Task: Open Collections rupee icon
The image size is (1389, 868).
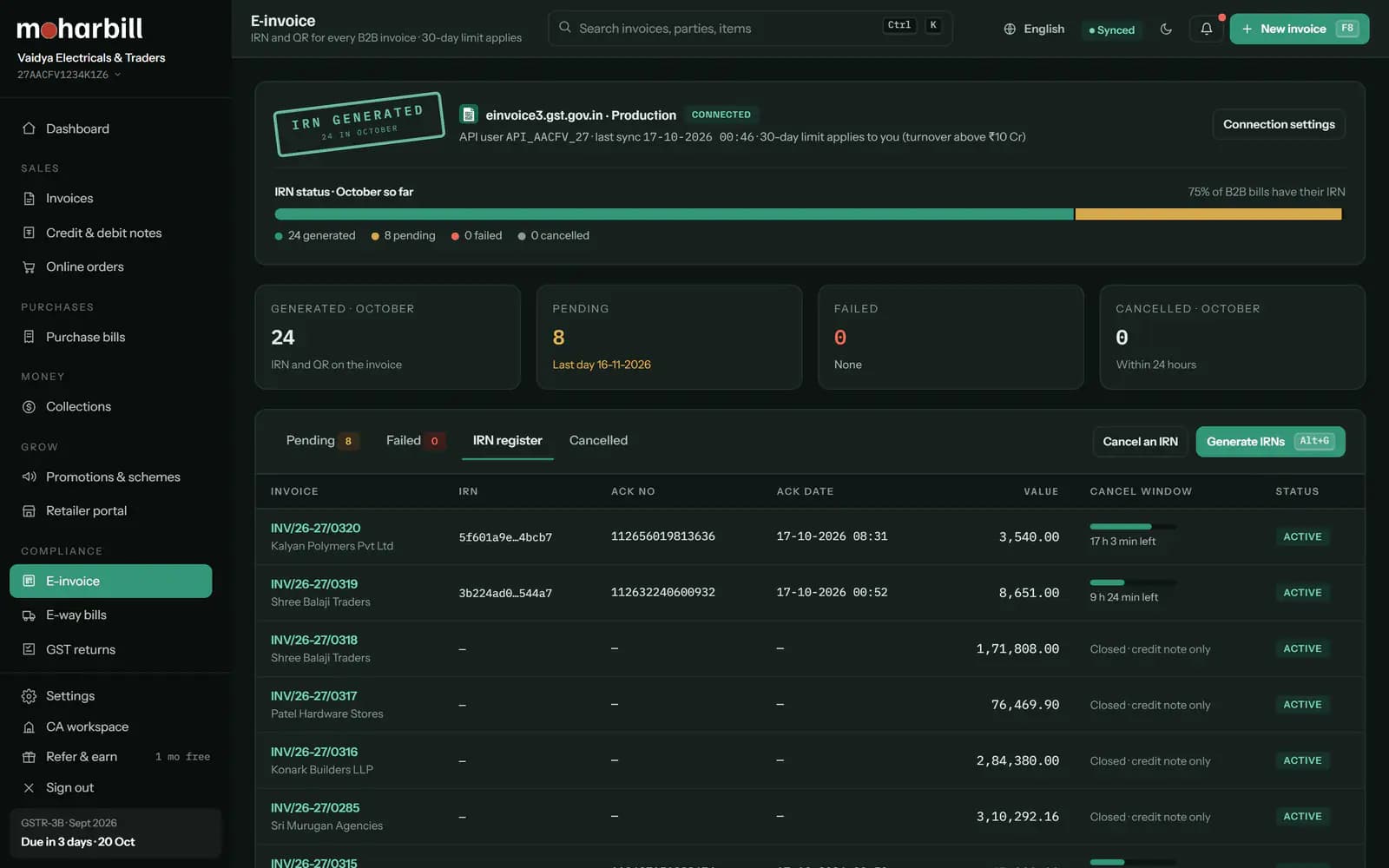Action: pos(29,407)
